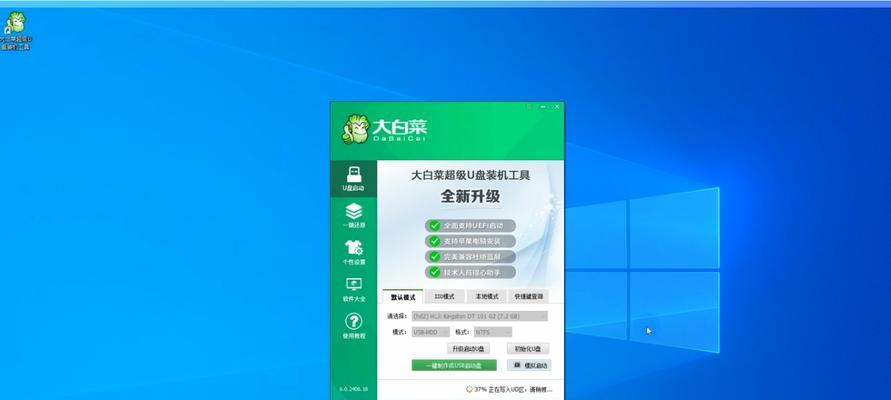
Task: Open the 快捷键查询 tab
Action: pos(528,297)
